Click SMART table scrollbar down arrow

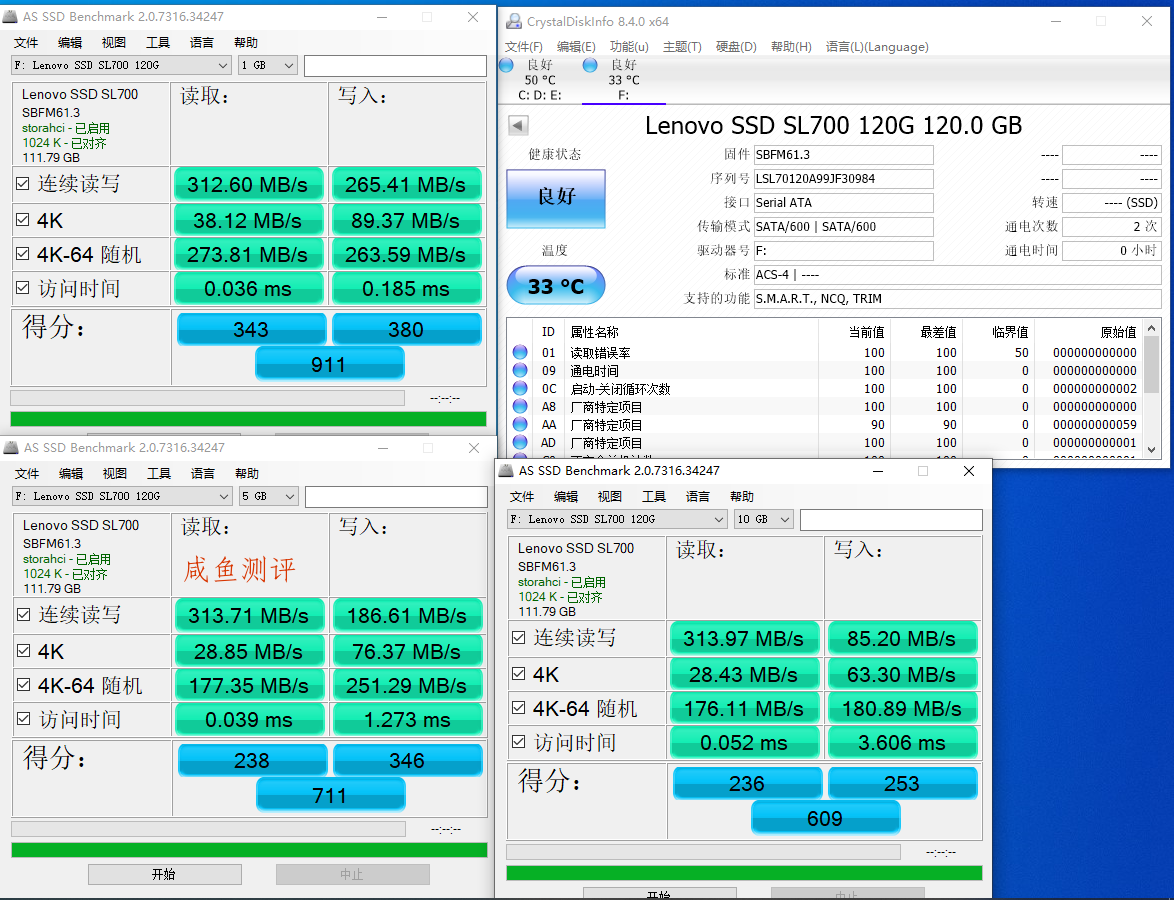click(x=1152, y=449)
